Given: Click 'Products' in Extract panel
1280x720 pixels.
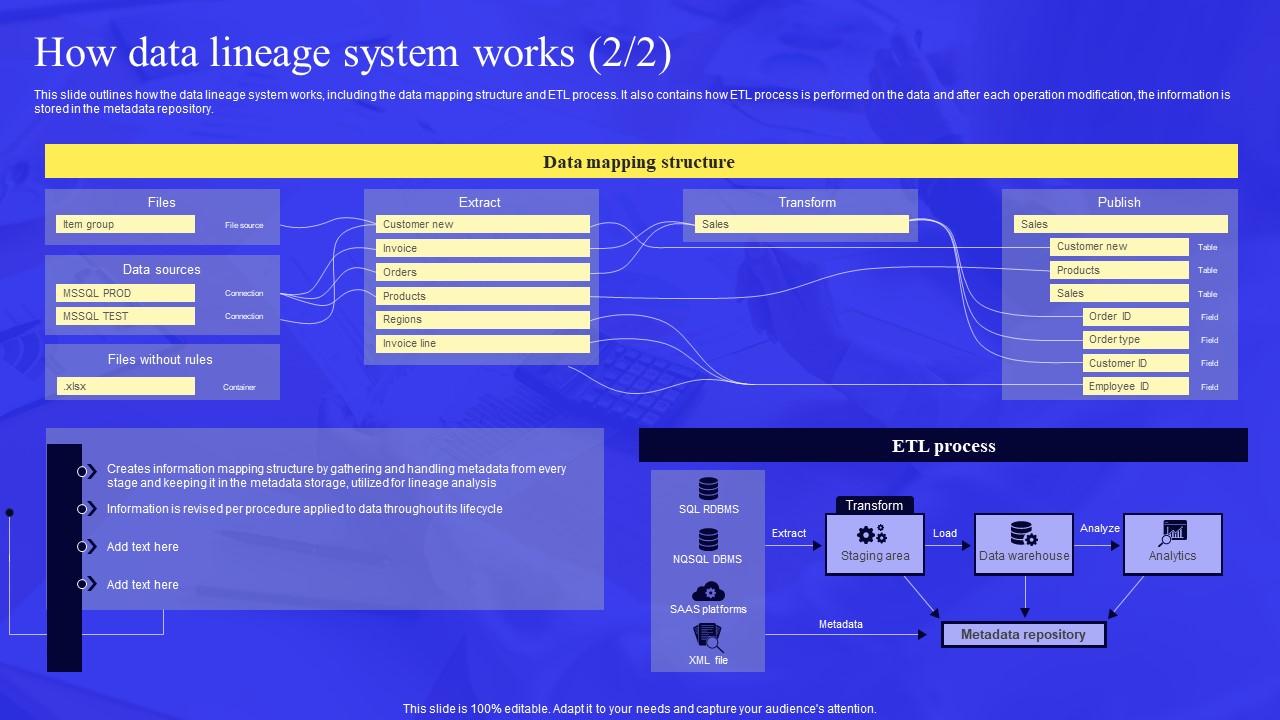Looking at the screenshot, I should click(483, 296).
